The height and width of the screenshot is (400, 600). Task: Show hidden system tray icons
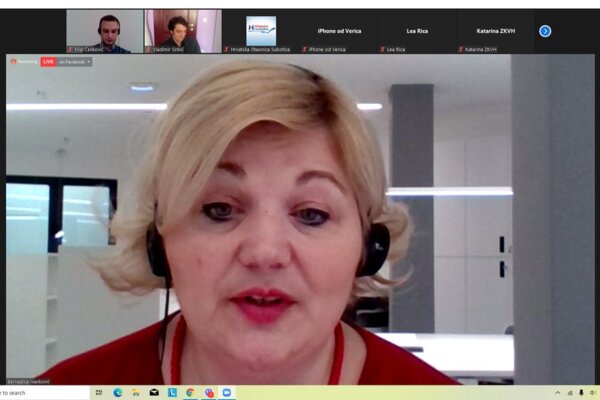coord(557,393)
